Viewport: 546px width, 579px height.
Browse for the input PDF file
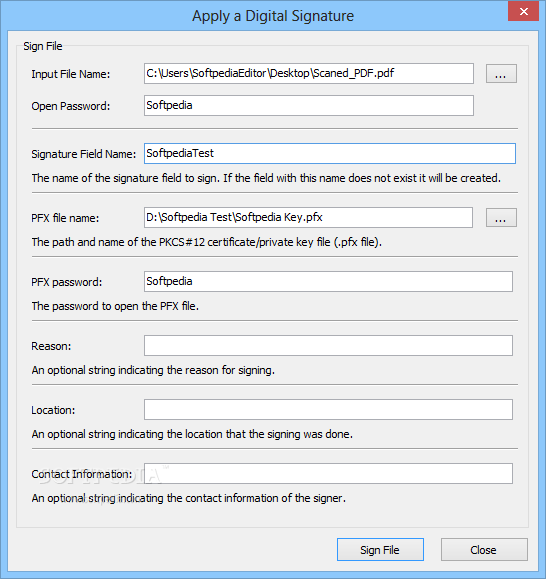pyautogui.click(x=501, y=73)
